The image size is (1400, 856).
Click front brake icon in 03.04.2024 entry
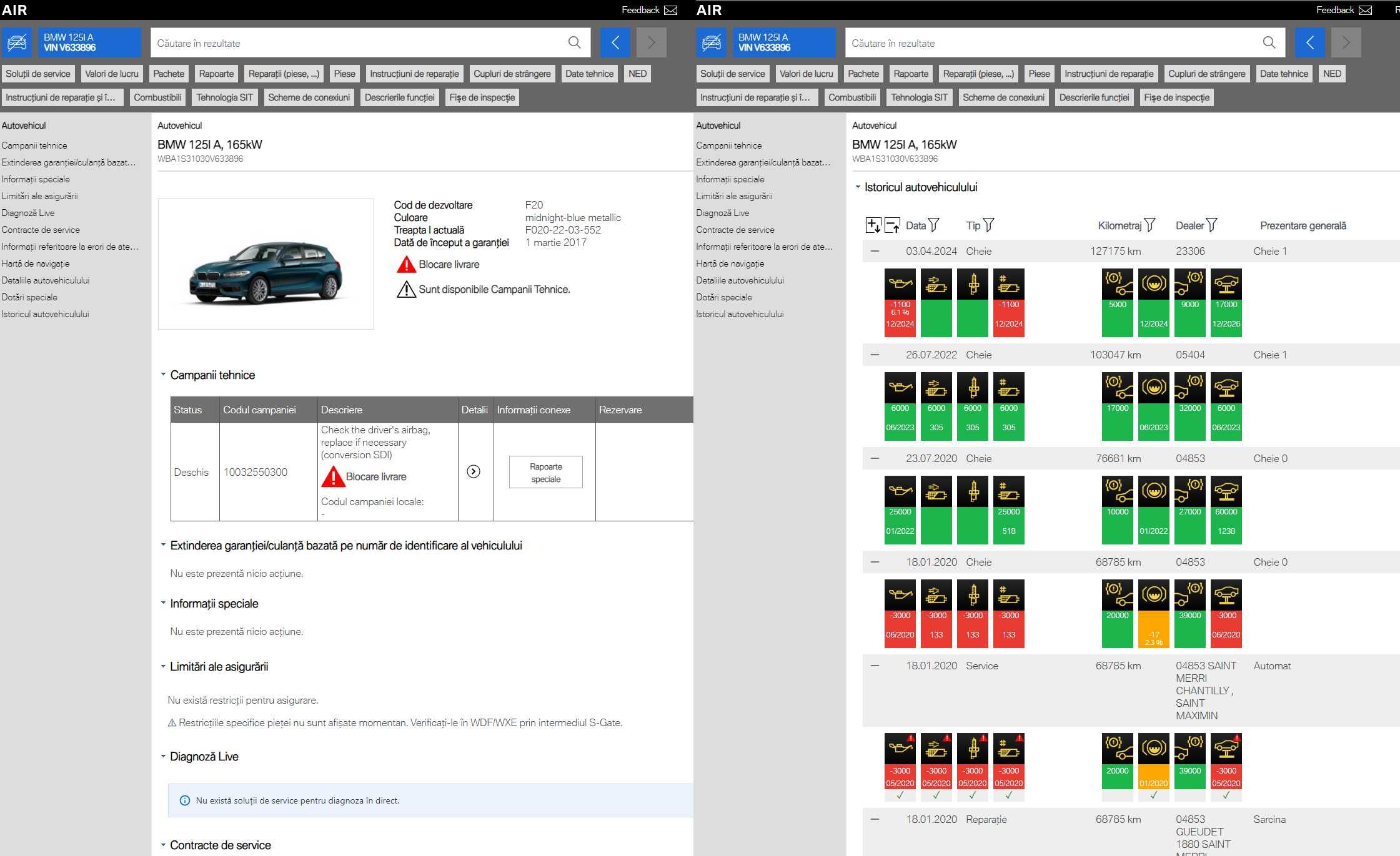pyautogui.click(x=1118, y=284)
